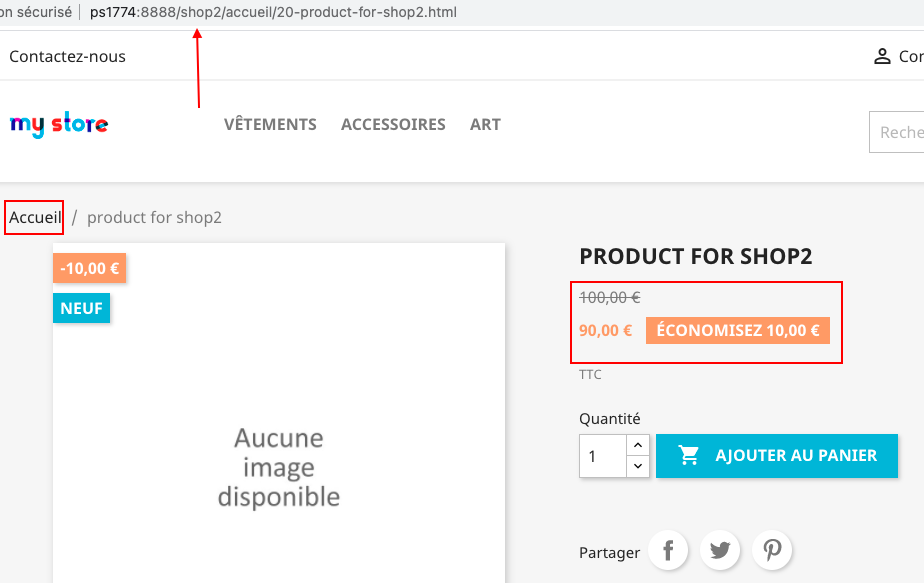
Task: Share the product on Facebook
Action: [668, 550]
